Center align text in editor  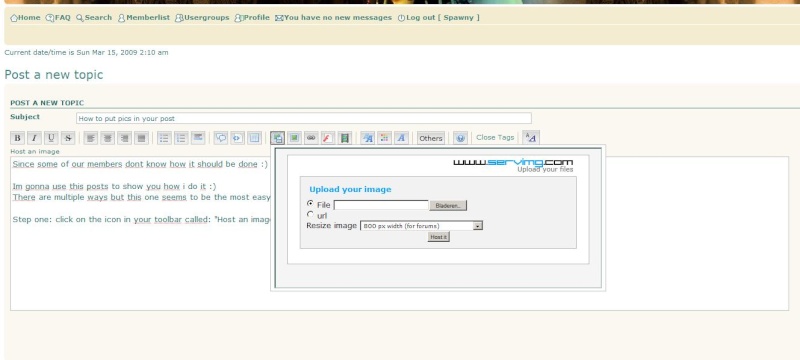click(x=108, y=138)
